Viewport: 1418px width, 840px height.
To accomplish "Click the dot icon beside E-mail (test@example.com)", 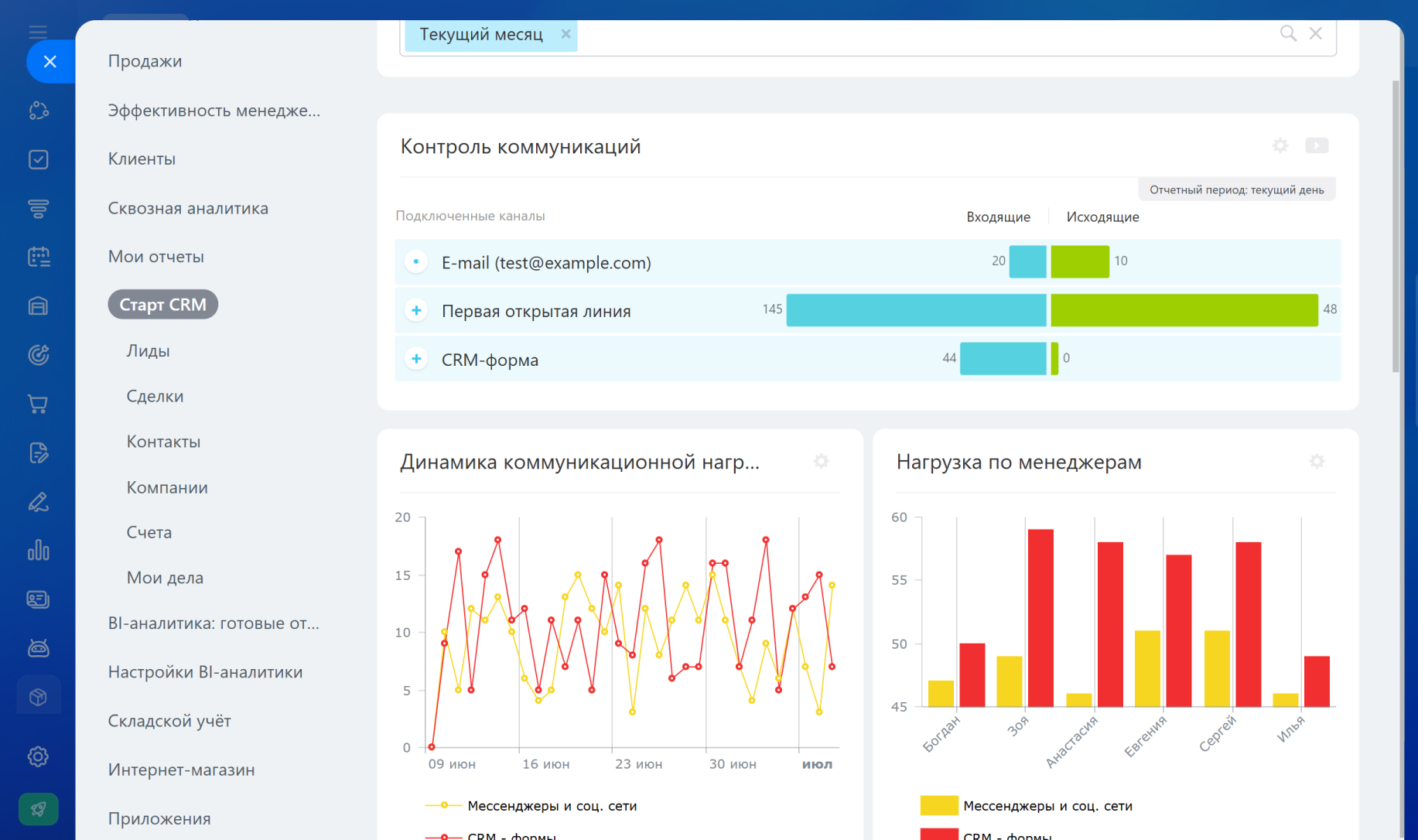I will pyautogui.click(x=416, y=262).
